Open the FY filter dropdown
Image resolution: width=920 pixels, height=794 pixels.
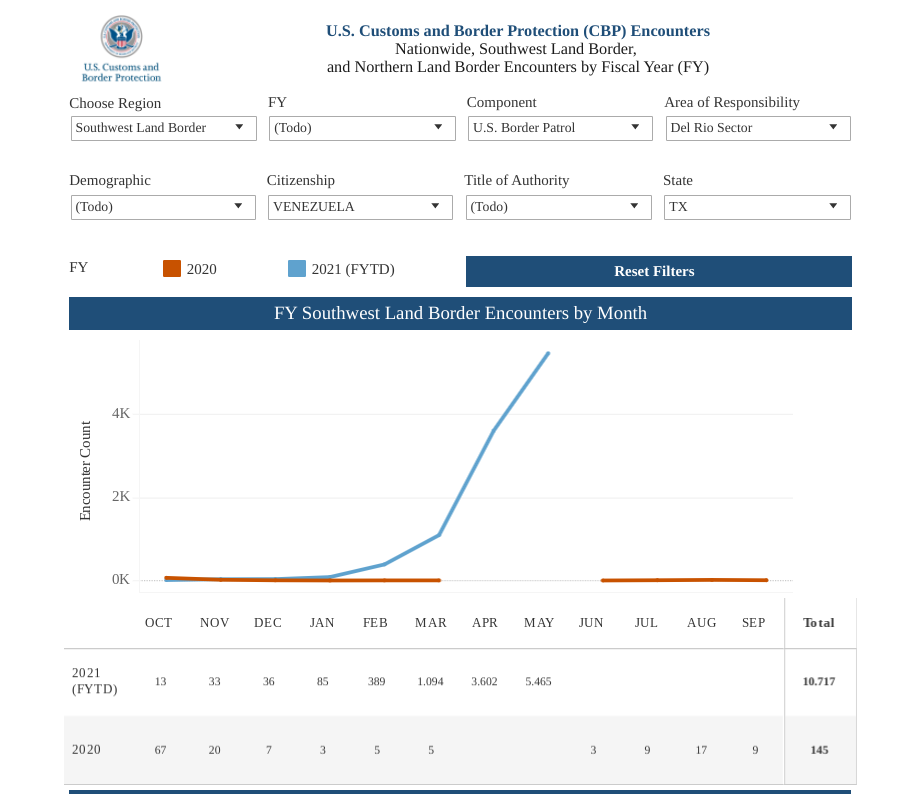pos(362,128)
